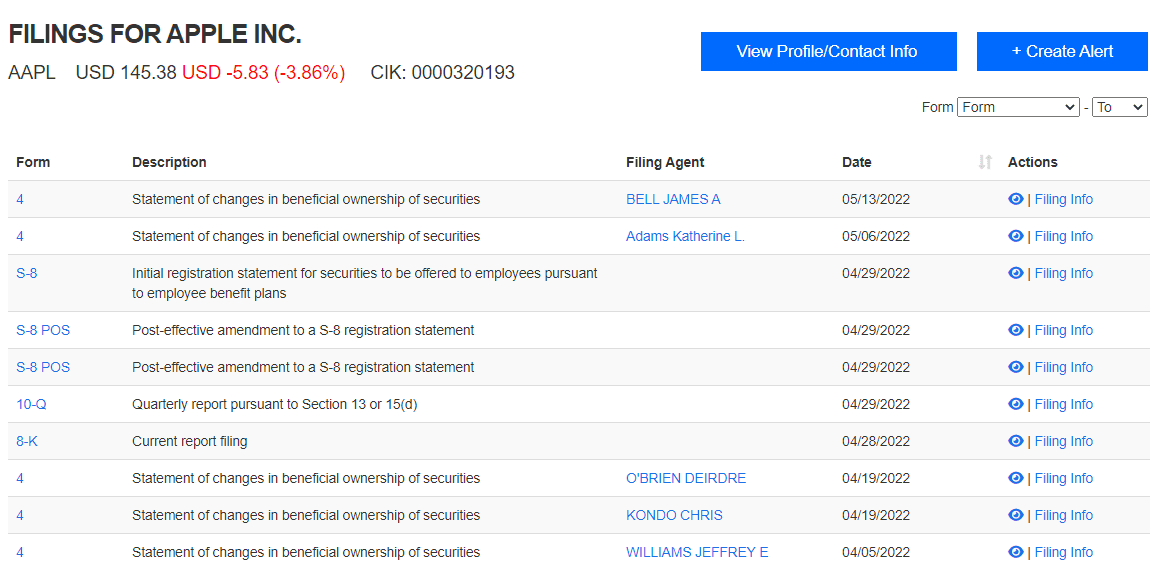1171x576 pixels.
Task: Click the eye icon for Adams Katherine L. filing
Action: click(1015, 236)
